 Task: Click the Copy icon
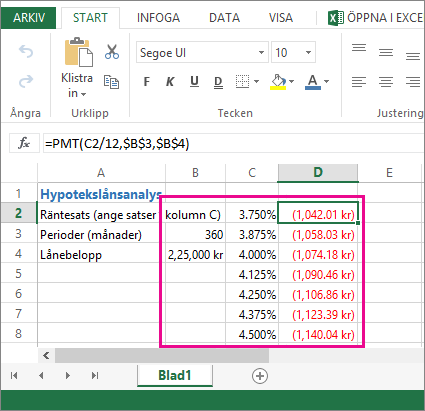[111, 82]
